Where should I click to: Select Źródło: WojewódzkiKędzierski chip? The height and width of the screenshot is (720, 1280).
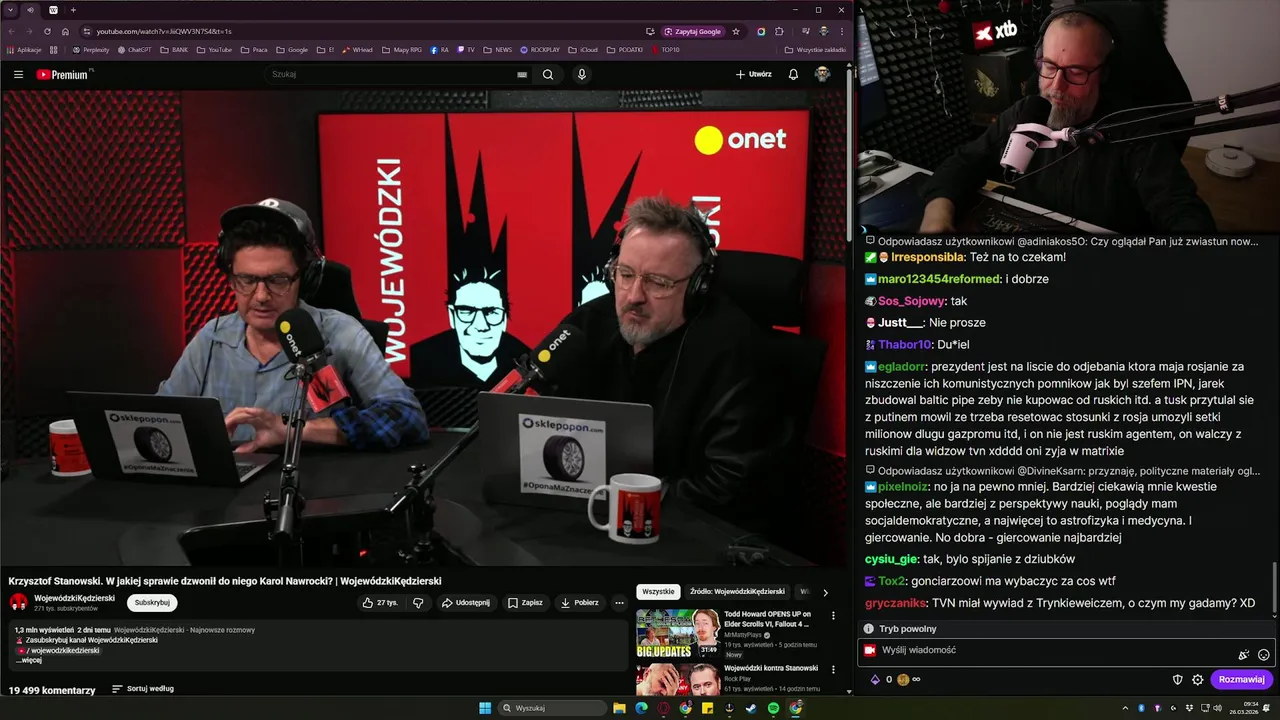pos(738,591)
